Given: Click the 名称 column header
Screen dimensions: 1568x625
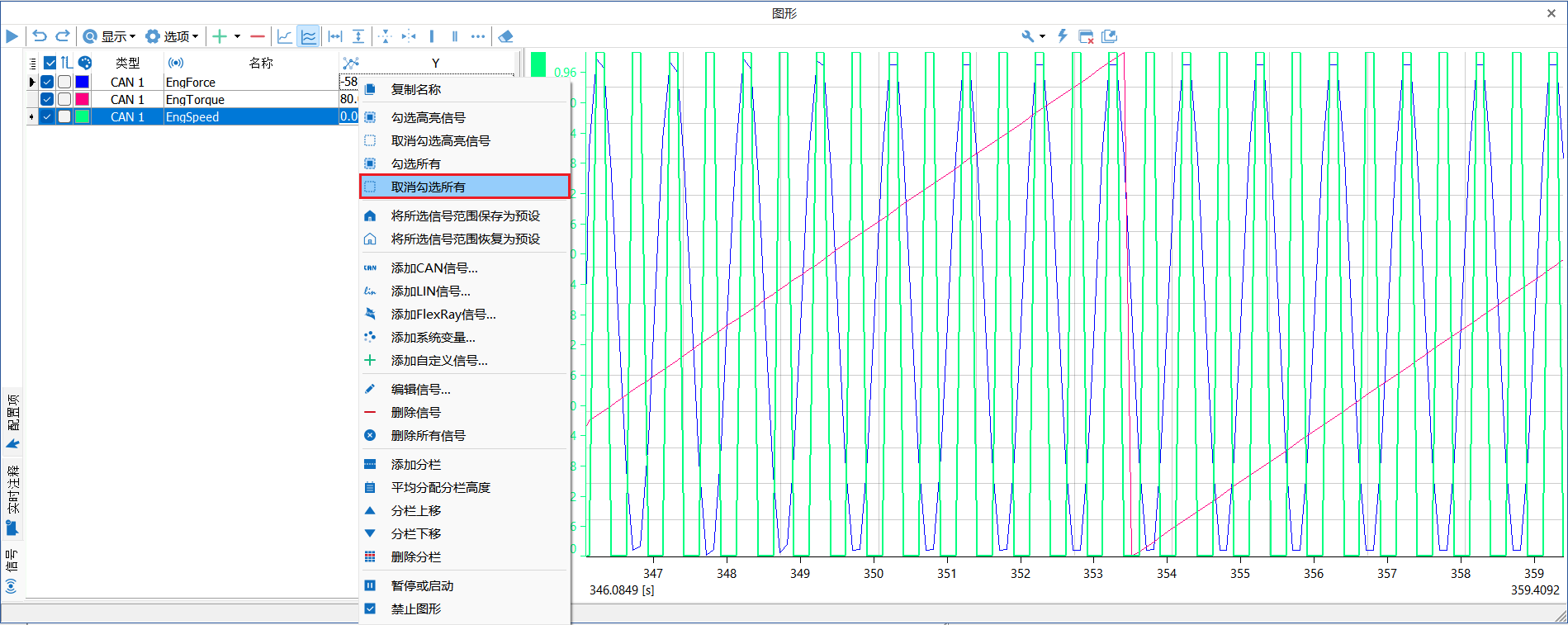Looking at the screenshot, I should point(261,63).
